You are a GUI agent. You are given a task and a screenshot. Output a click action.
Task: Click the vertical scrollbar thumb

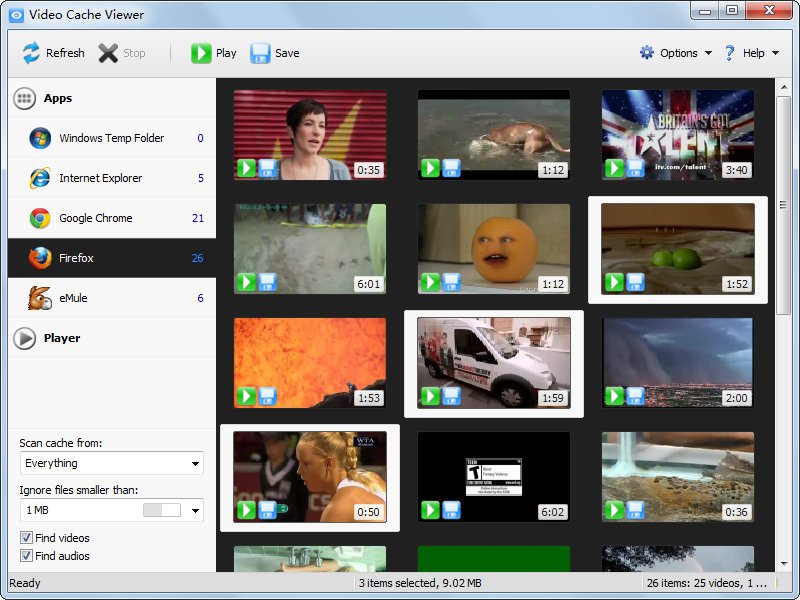[x=784, y=206]
